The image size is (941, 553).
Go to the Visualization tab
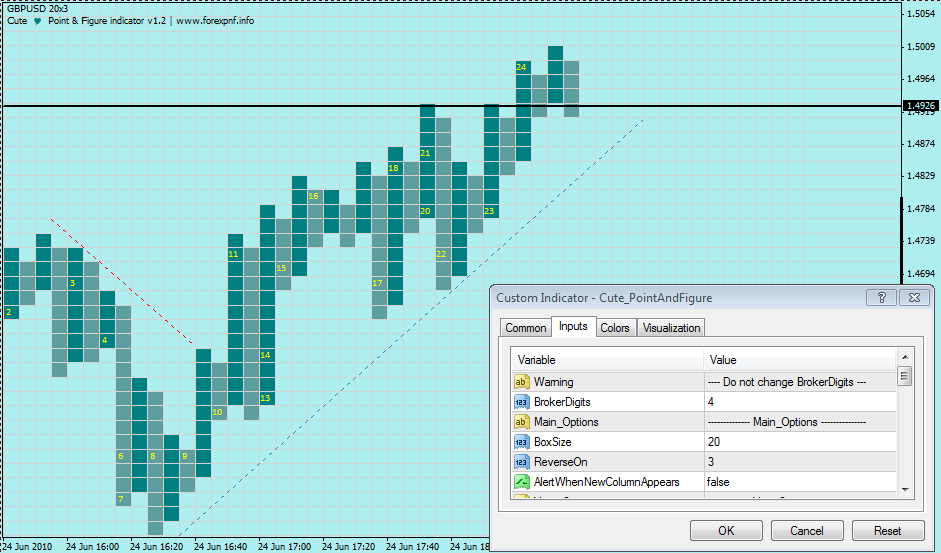[671, 328]
